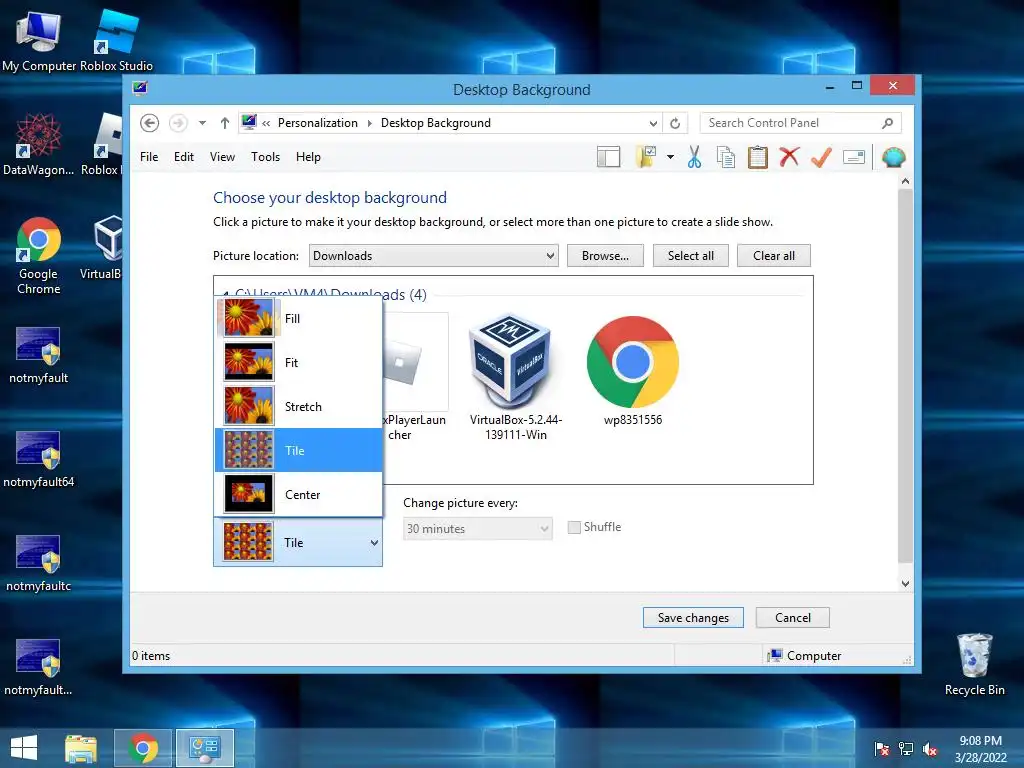Expand the address bar history dropdown
This screenshot has width=1024, height=768.
click(x=653, y=123)
